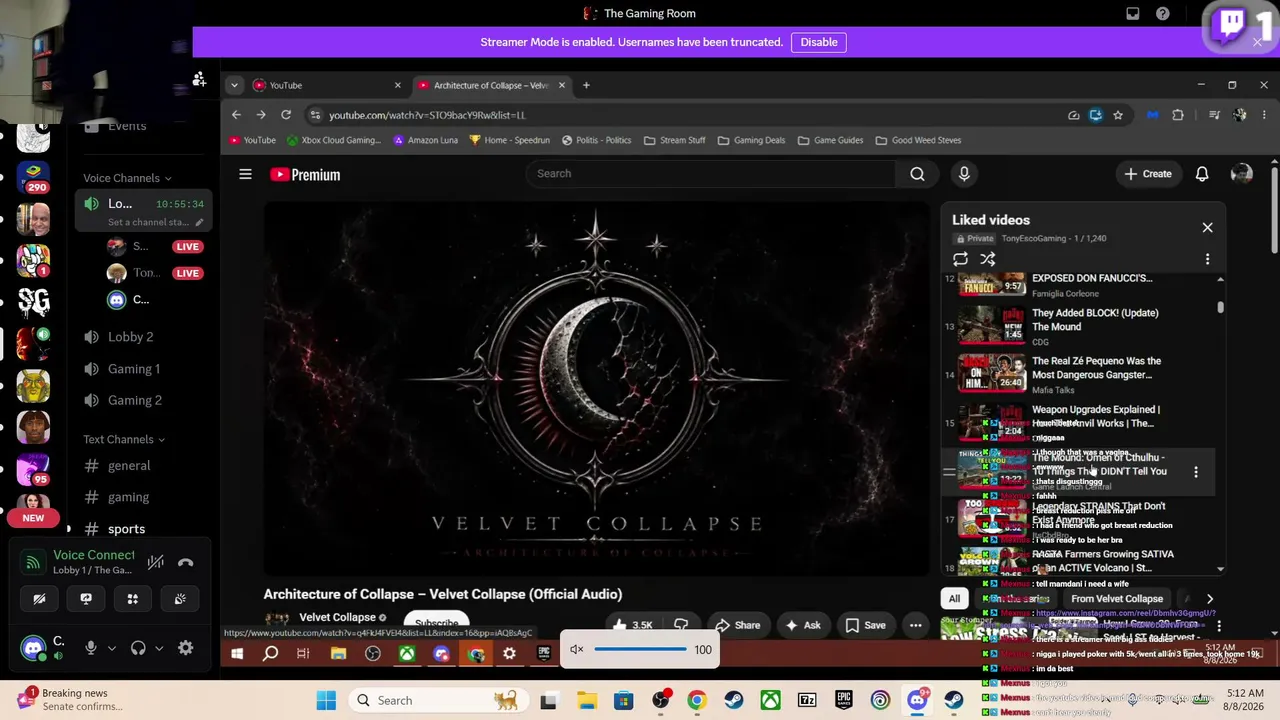Click the volume slider at 100
Viewport: 1280px width, 720px height.
[x=641, y=649]
